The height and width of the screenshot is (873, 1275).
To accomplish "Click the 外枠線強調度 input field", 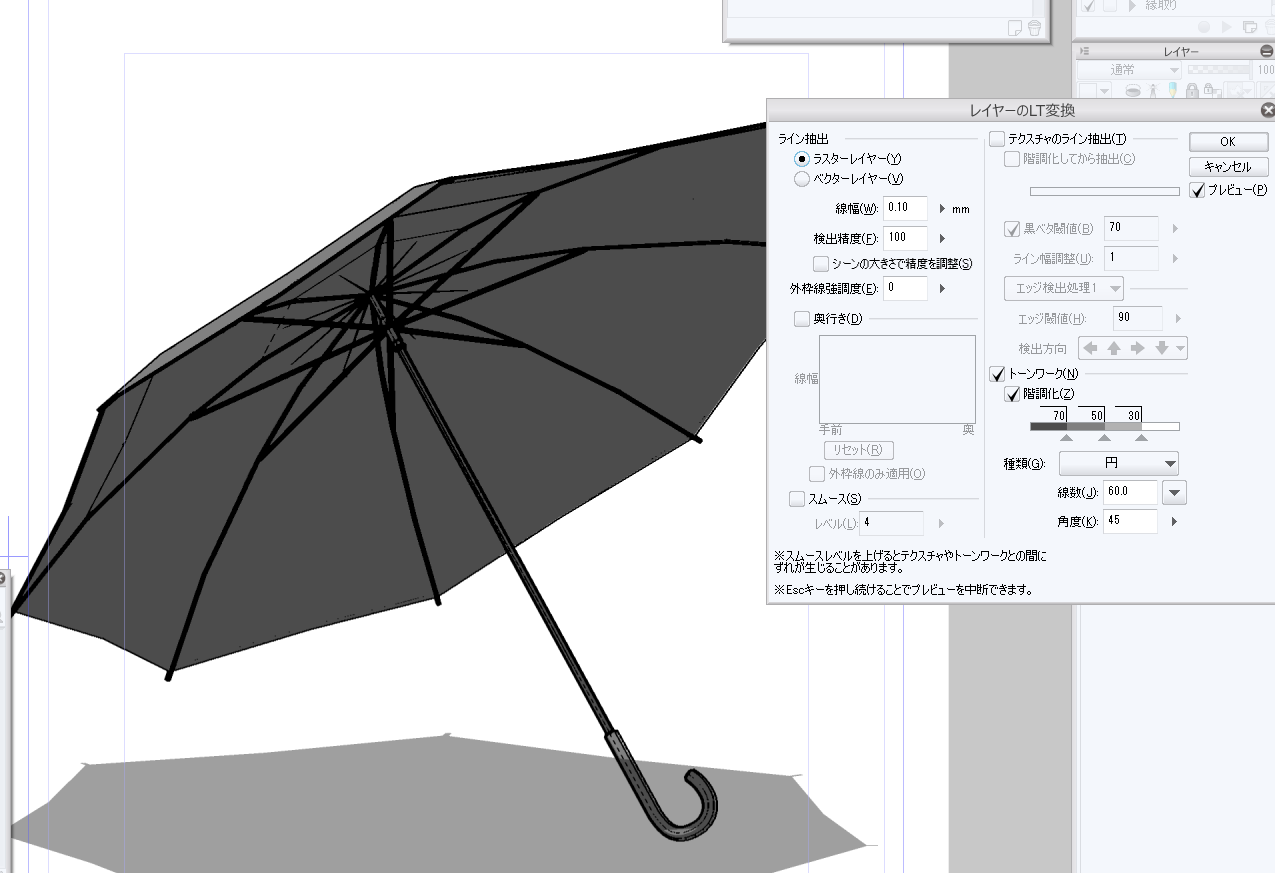I will [906, 288].
